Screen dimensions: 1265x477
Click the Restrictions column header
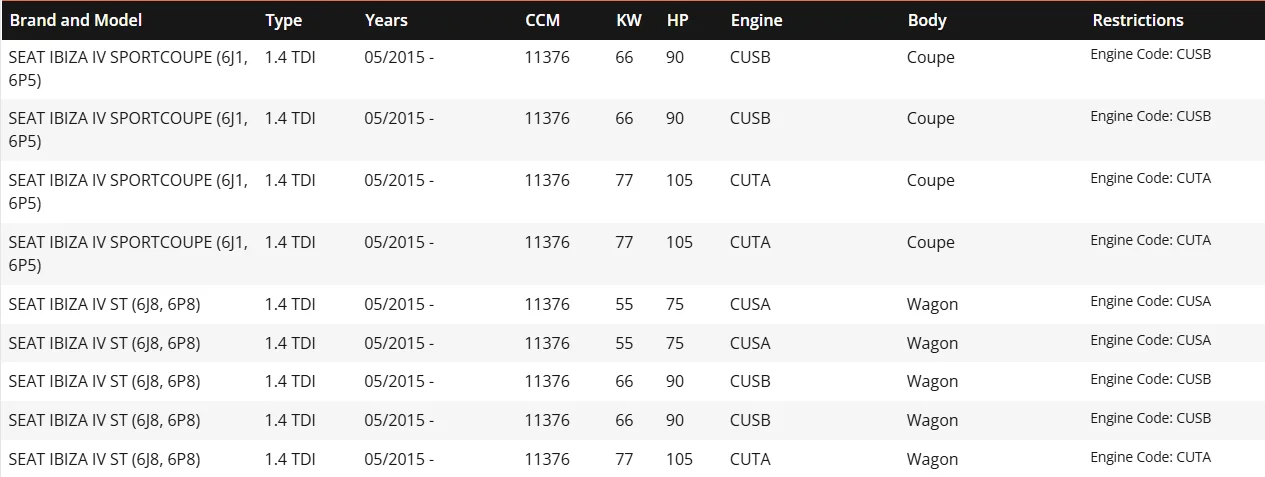(x=1138, y=20)
